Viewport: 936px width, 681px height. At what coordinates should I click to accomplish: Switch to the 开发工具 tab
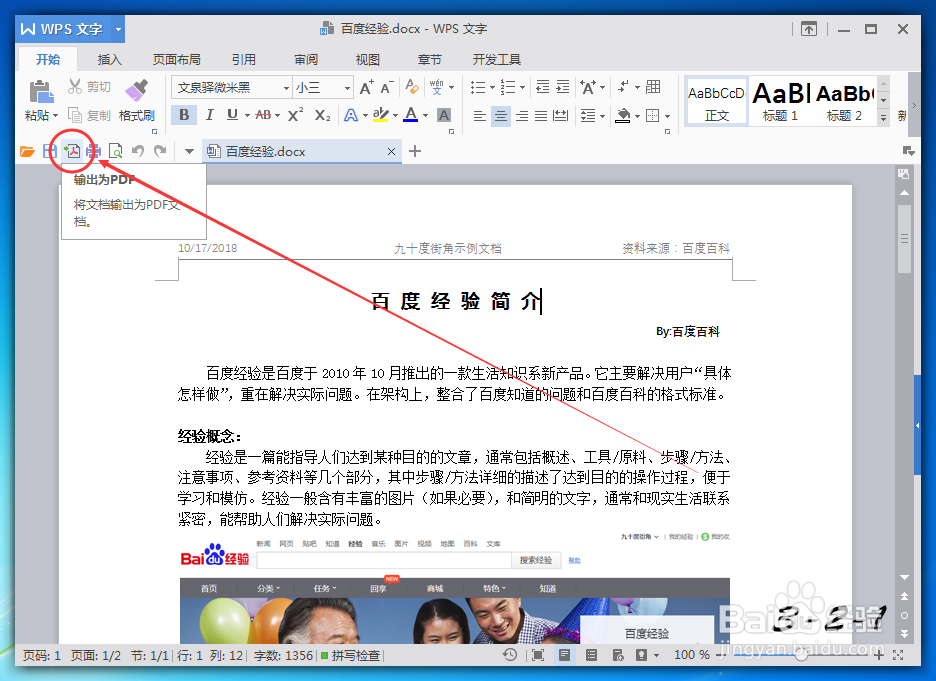pos(497,60)
